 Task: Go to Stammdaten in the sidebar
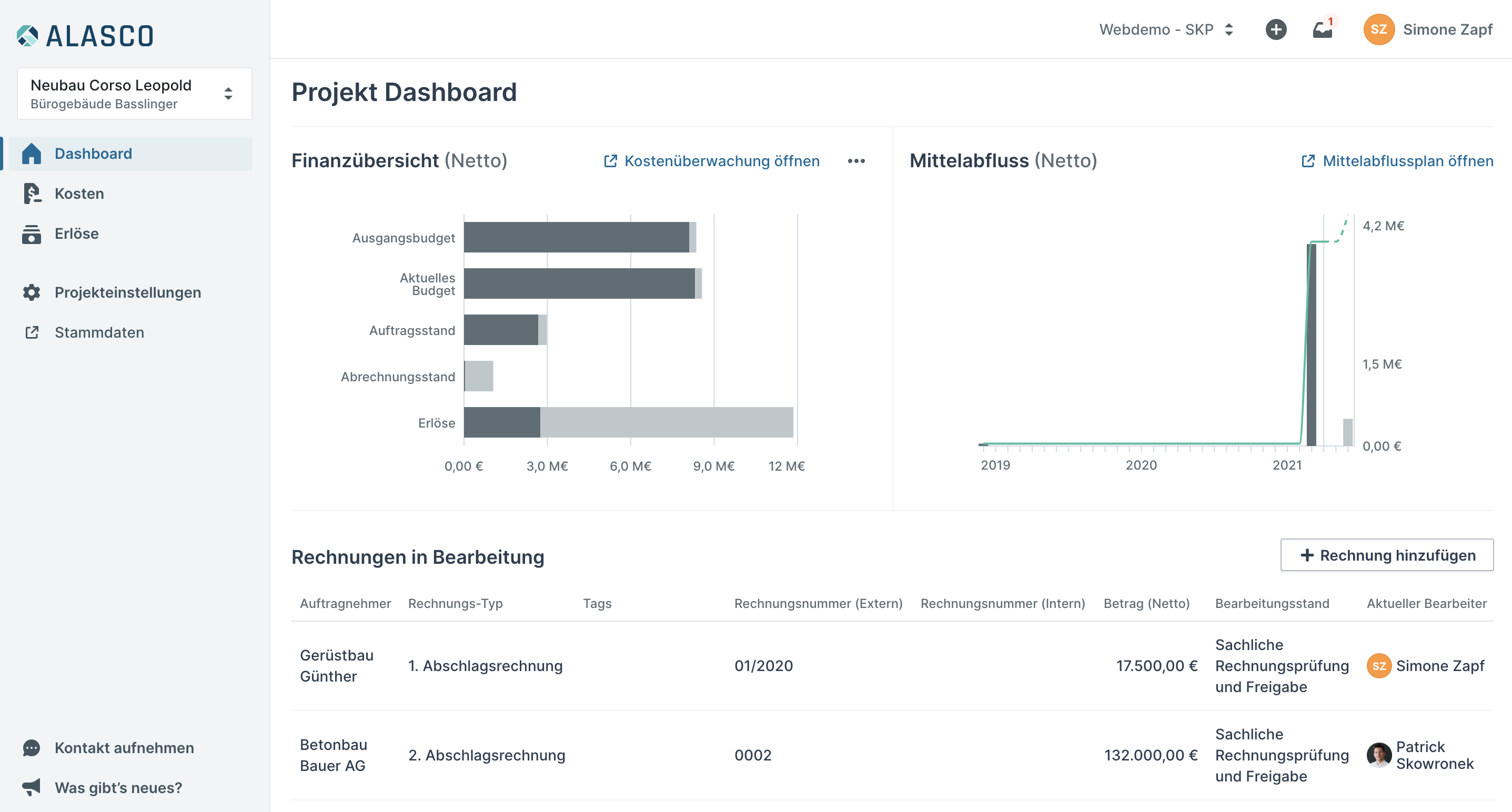click(98, 332)
